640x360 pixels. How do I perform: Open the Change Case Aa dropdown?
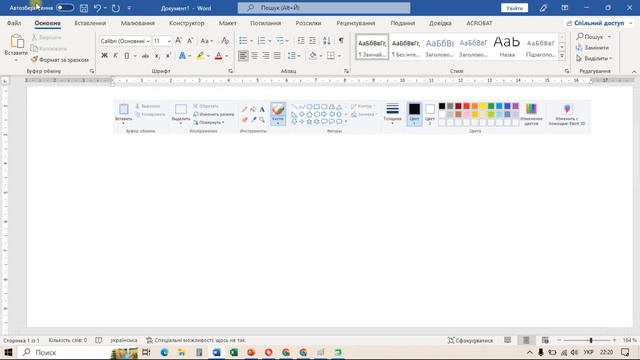point(207,41)
